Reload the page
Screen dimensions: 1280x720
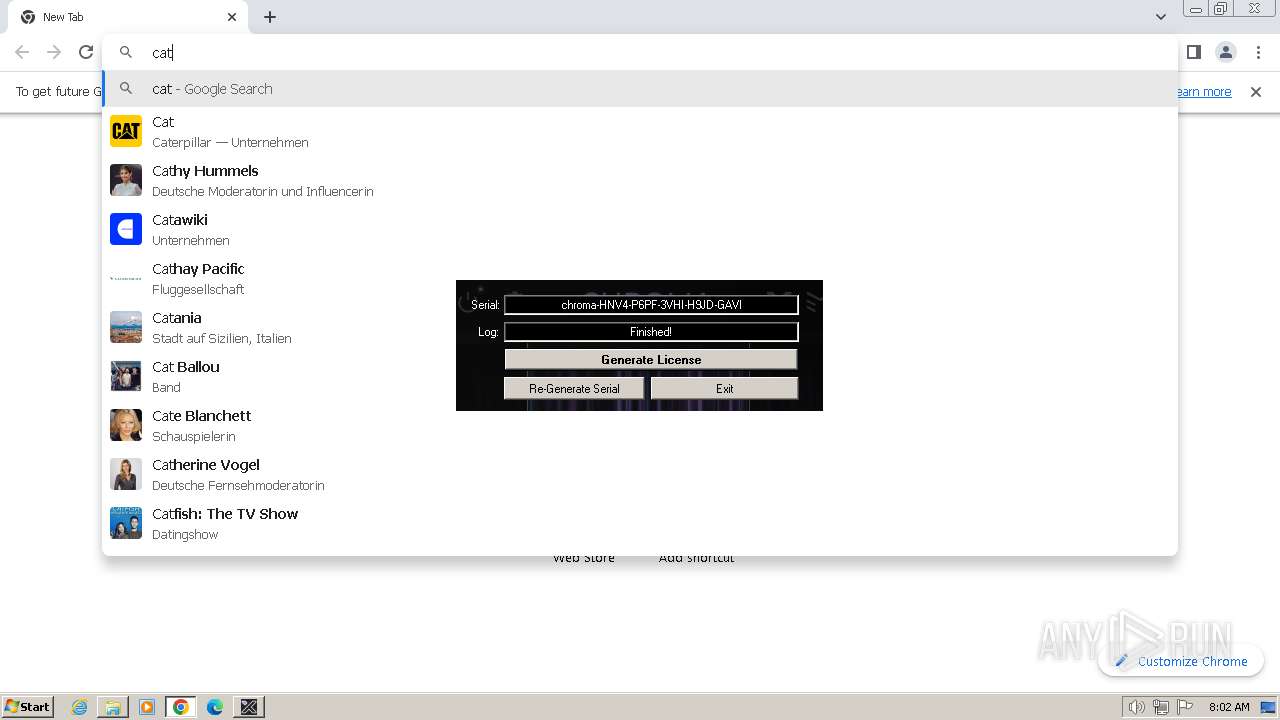[86, 52]
